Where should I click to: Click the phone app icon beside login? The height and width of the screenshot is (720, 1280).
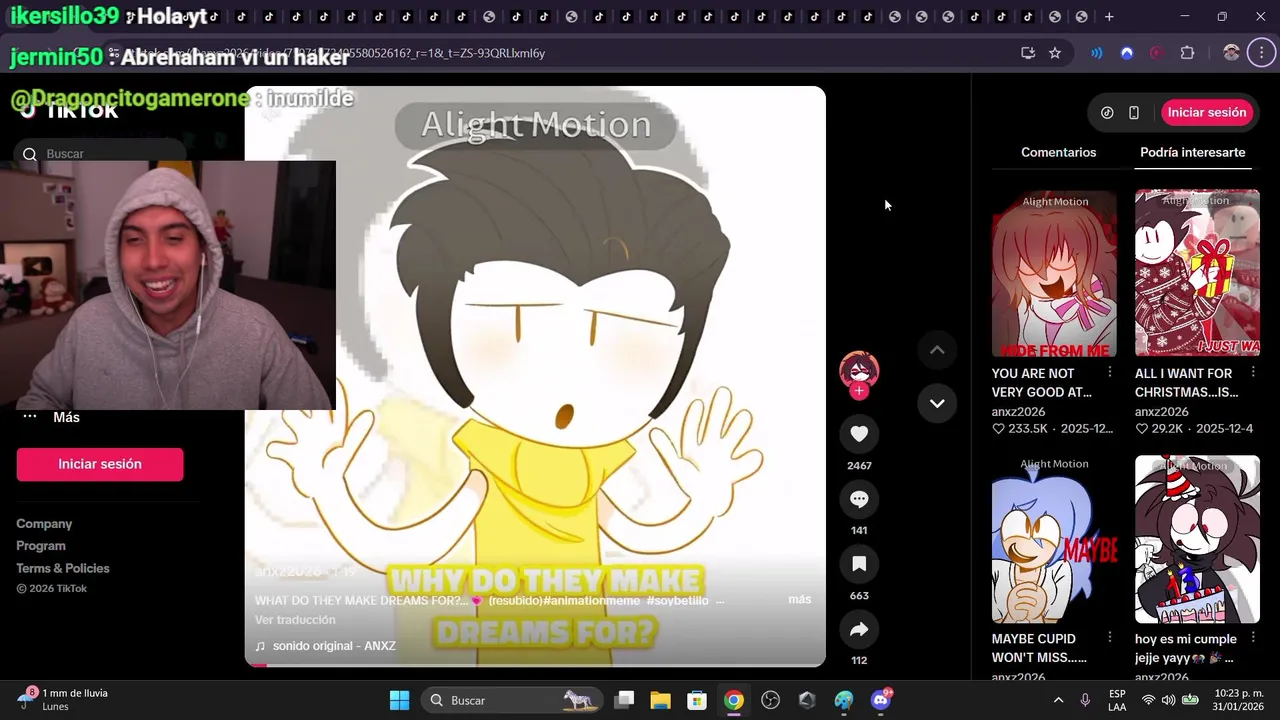click(x=1134, y=113)
